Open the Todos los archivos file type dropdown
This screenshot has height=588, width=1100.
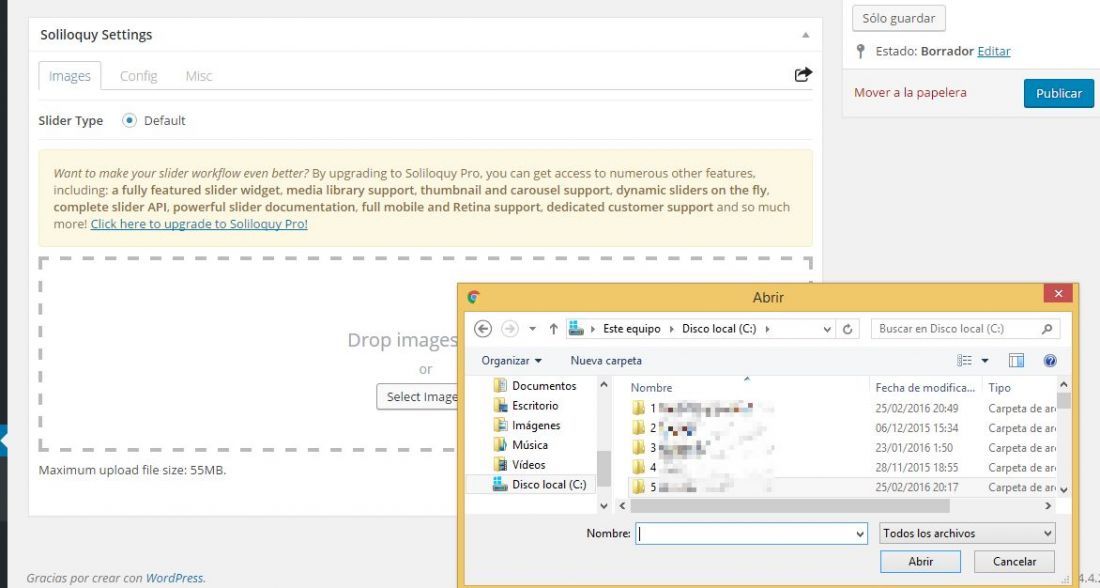(x=967, y=533)
